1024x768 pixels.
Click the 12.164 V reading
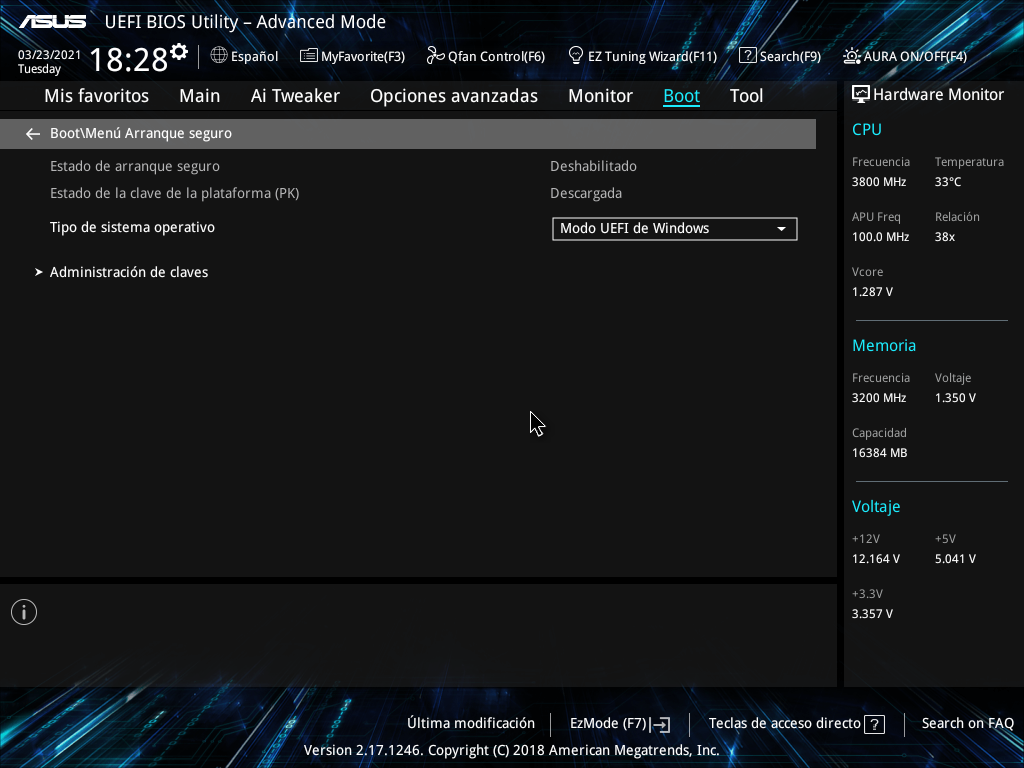876,559
